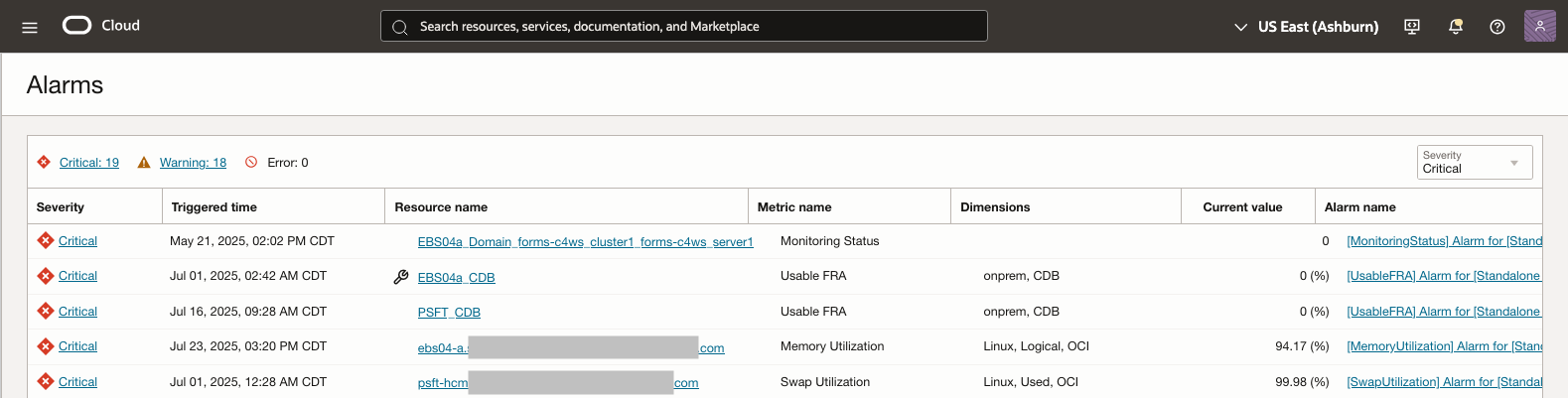This screenshot has height=398, width=1568.
Task: Click the help question mark icon
Action: click(1497, 27)
